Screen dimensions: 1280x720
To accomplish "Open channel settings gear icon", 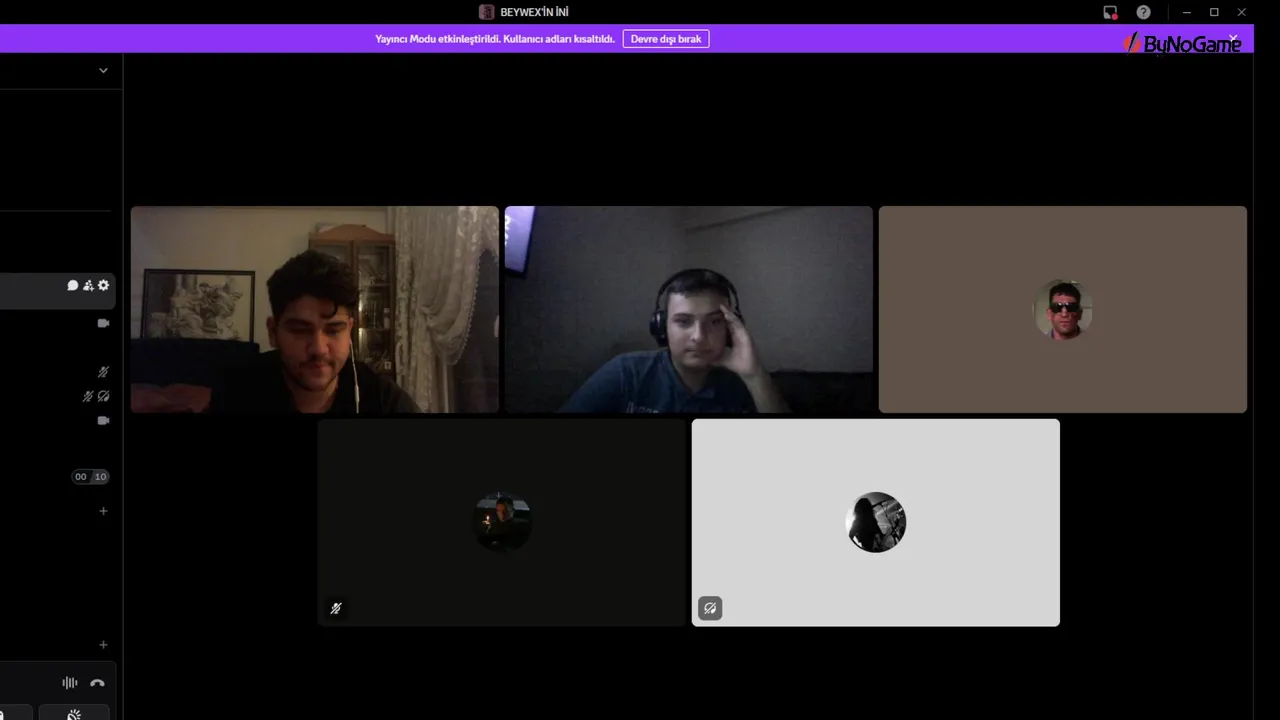I will click(x=103, y=286).
